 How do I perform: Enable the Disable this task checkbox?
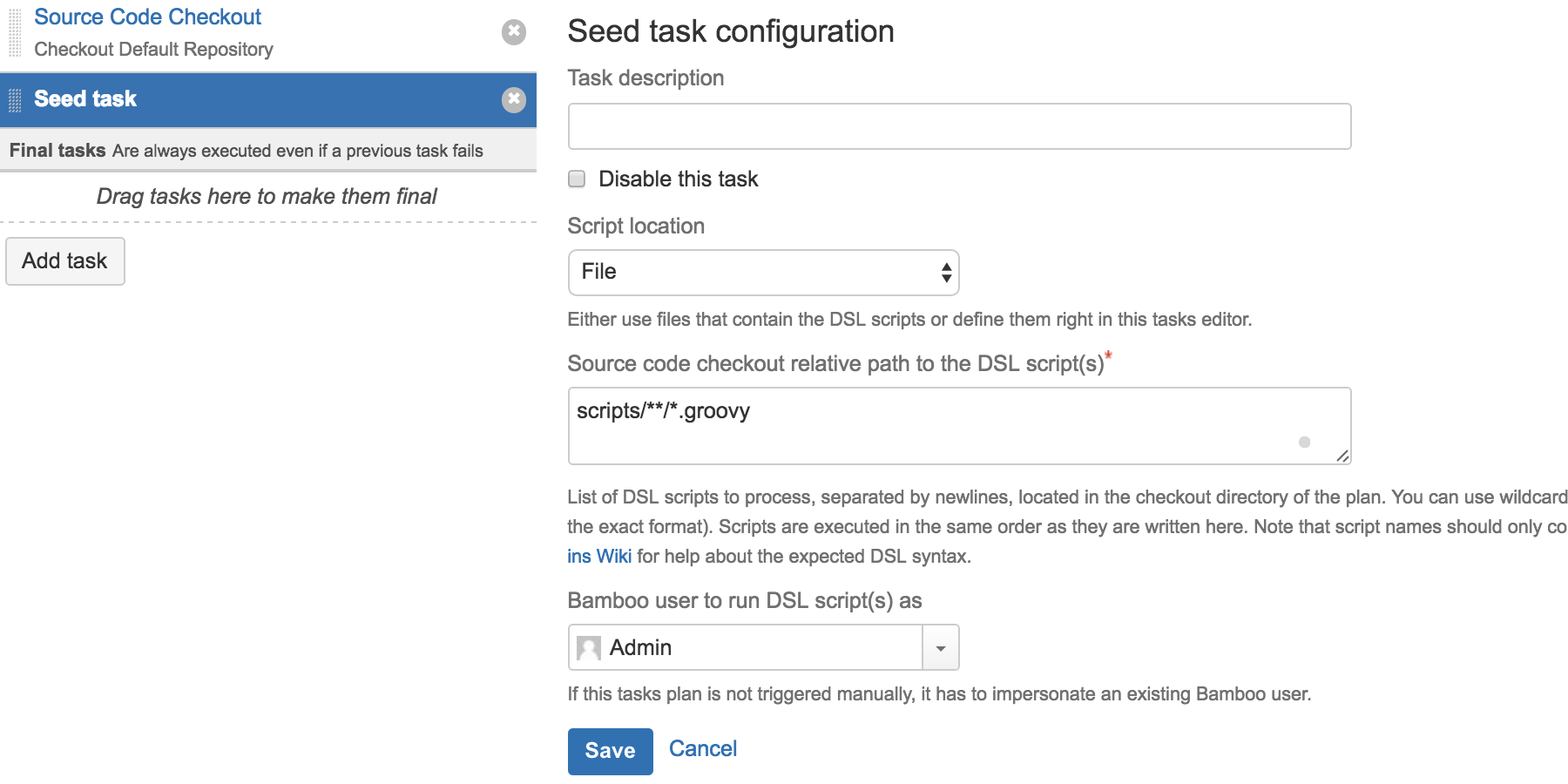coord(577,179)
